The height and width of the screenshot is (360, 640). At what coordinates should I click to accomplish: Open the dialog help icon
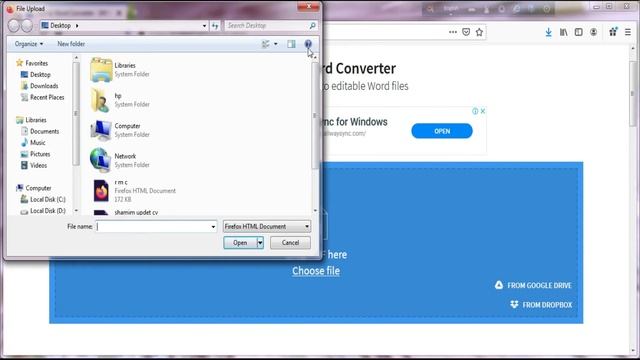click(x=308, y=44)
